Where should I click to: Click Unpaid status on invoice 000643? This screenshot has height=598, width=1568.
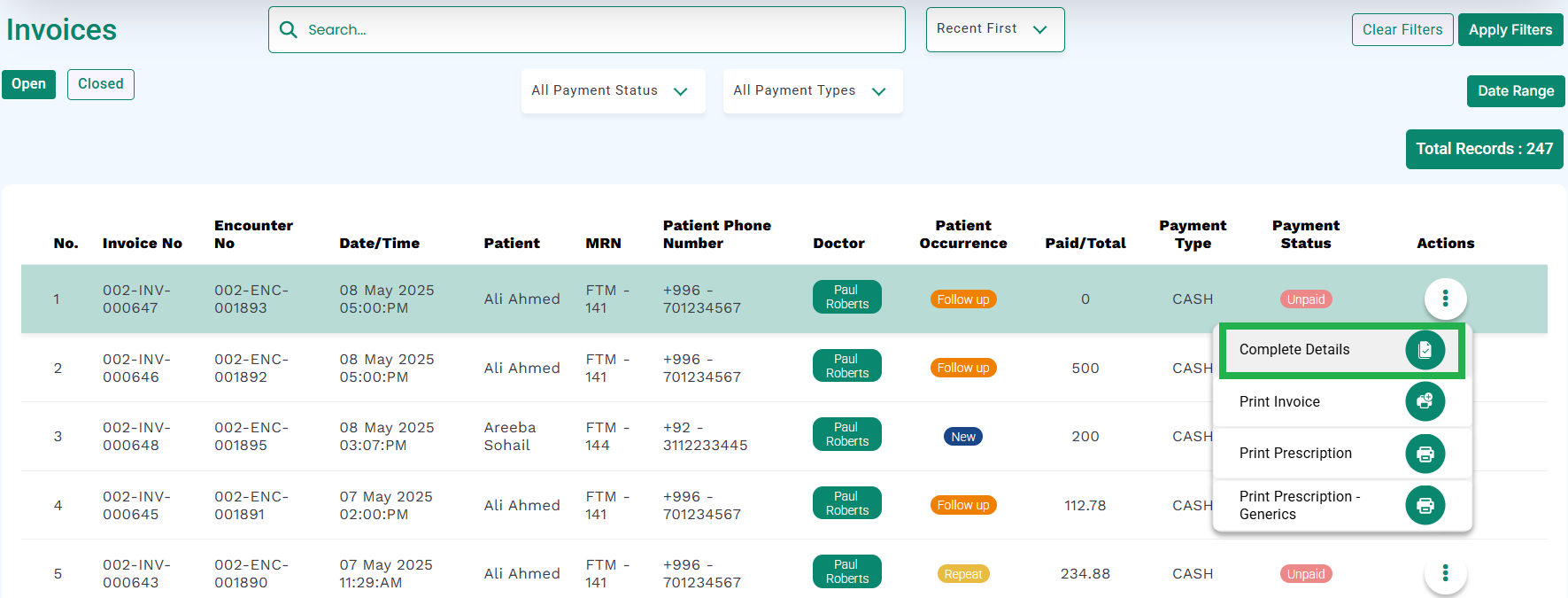[1306, 574]
